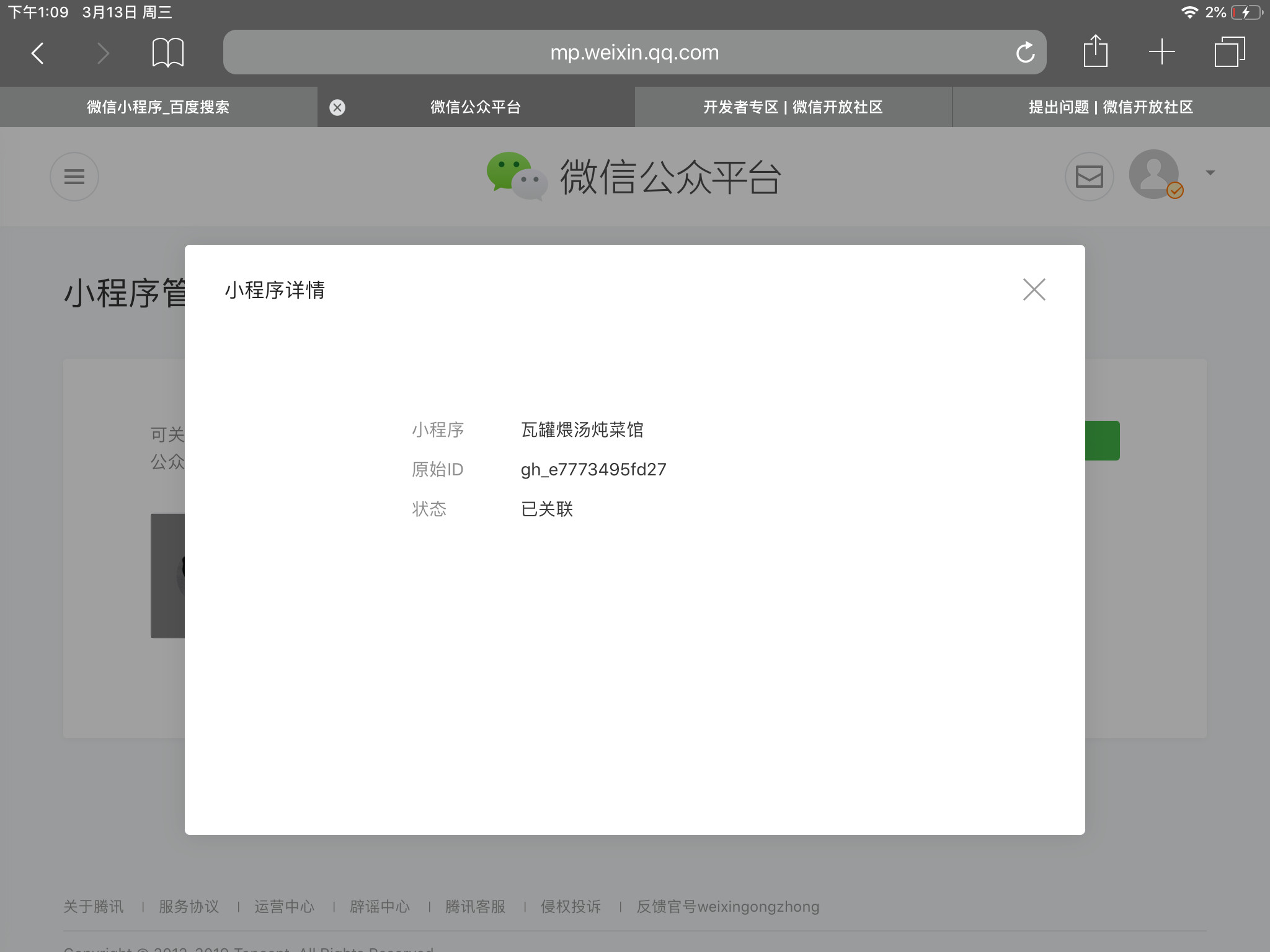Open the 侵权投诉 footer link
Viewport: 1270px width, 952px height.
coord(571,907)
